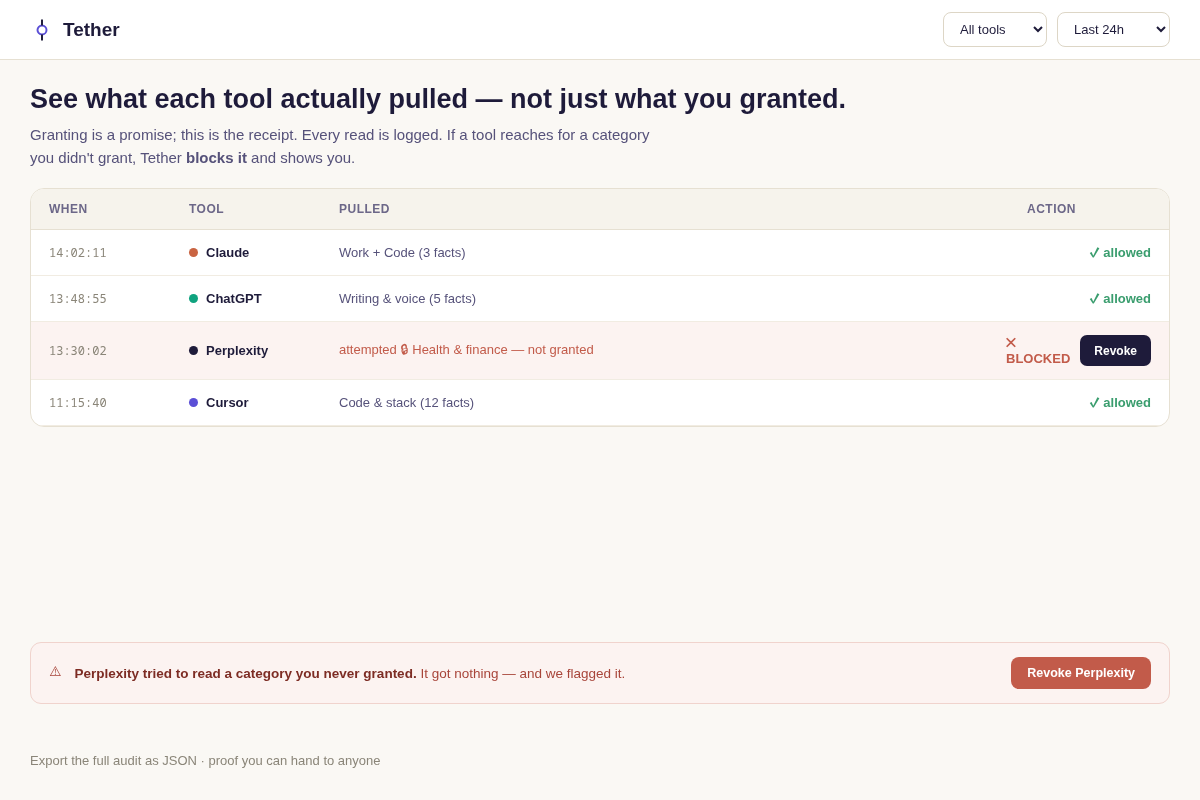Click the main page headline
Image resolution: width=1200 pixels, height=800 pixels.
438,99
